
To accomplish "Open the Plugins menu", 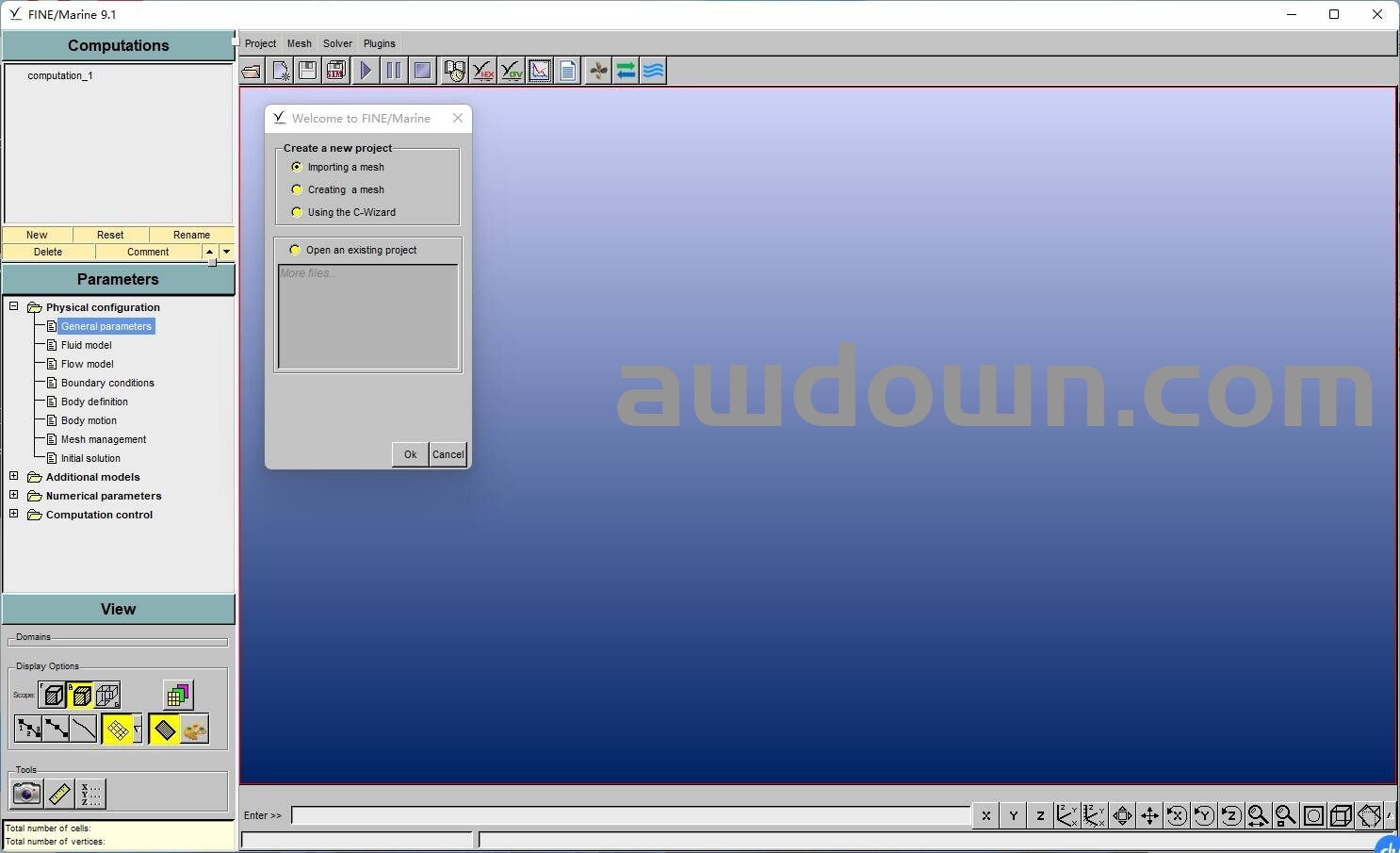I will (379, 43).
